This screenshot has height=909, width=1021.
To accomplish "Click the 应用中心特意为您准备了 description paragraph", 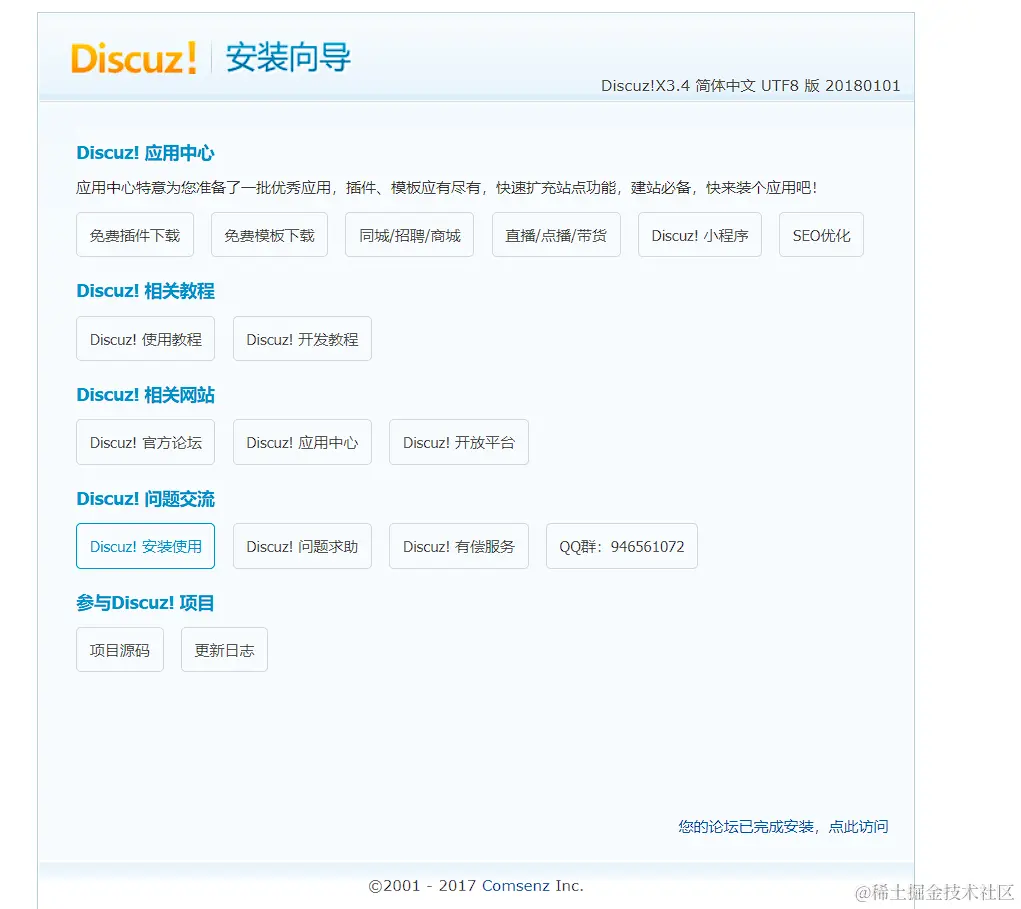I will point(447,188).
